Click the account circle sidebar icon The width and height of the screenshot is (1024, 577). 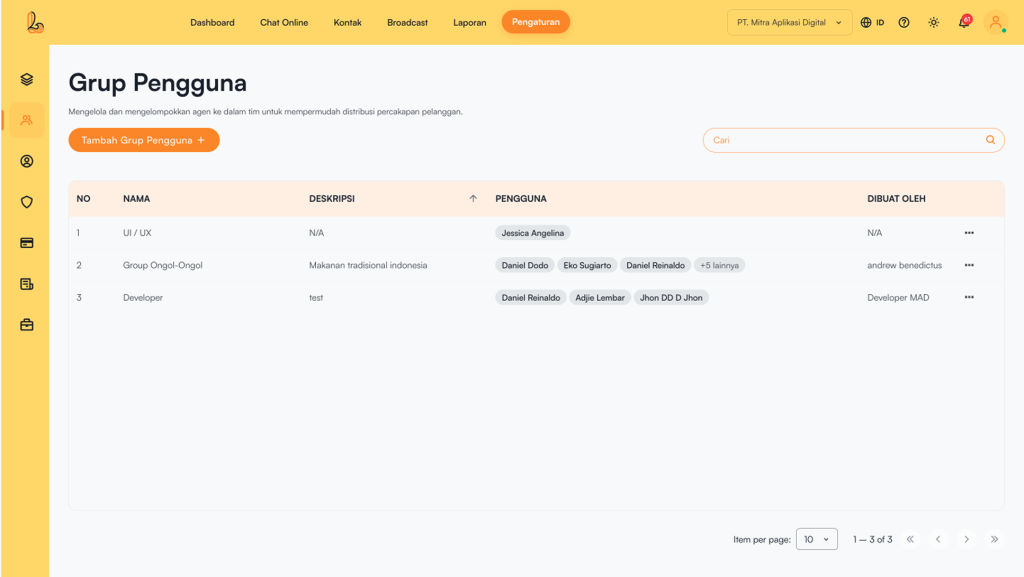coord(27,161)
